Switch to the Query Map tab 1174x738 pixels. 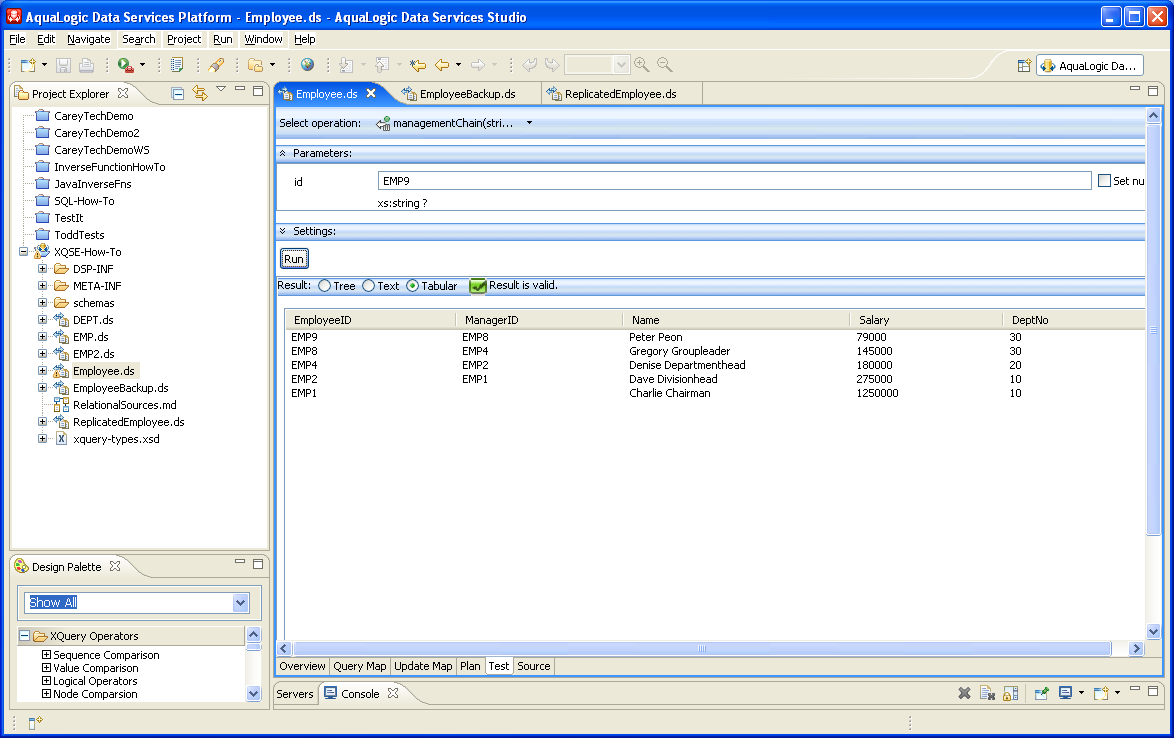360,666
